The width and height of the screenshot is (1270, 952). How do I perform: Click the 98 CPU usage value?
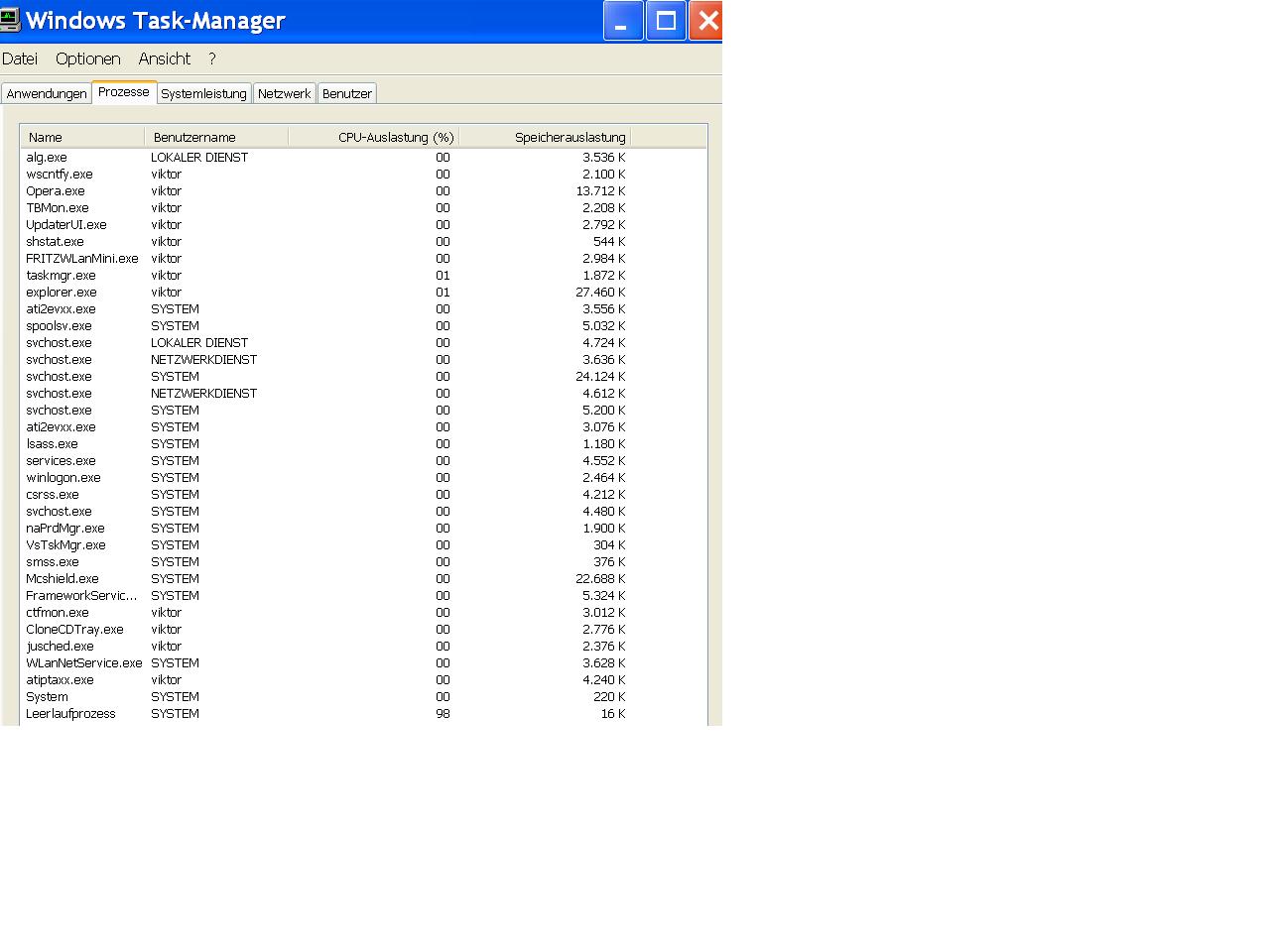443,714
